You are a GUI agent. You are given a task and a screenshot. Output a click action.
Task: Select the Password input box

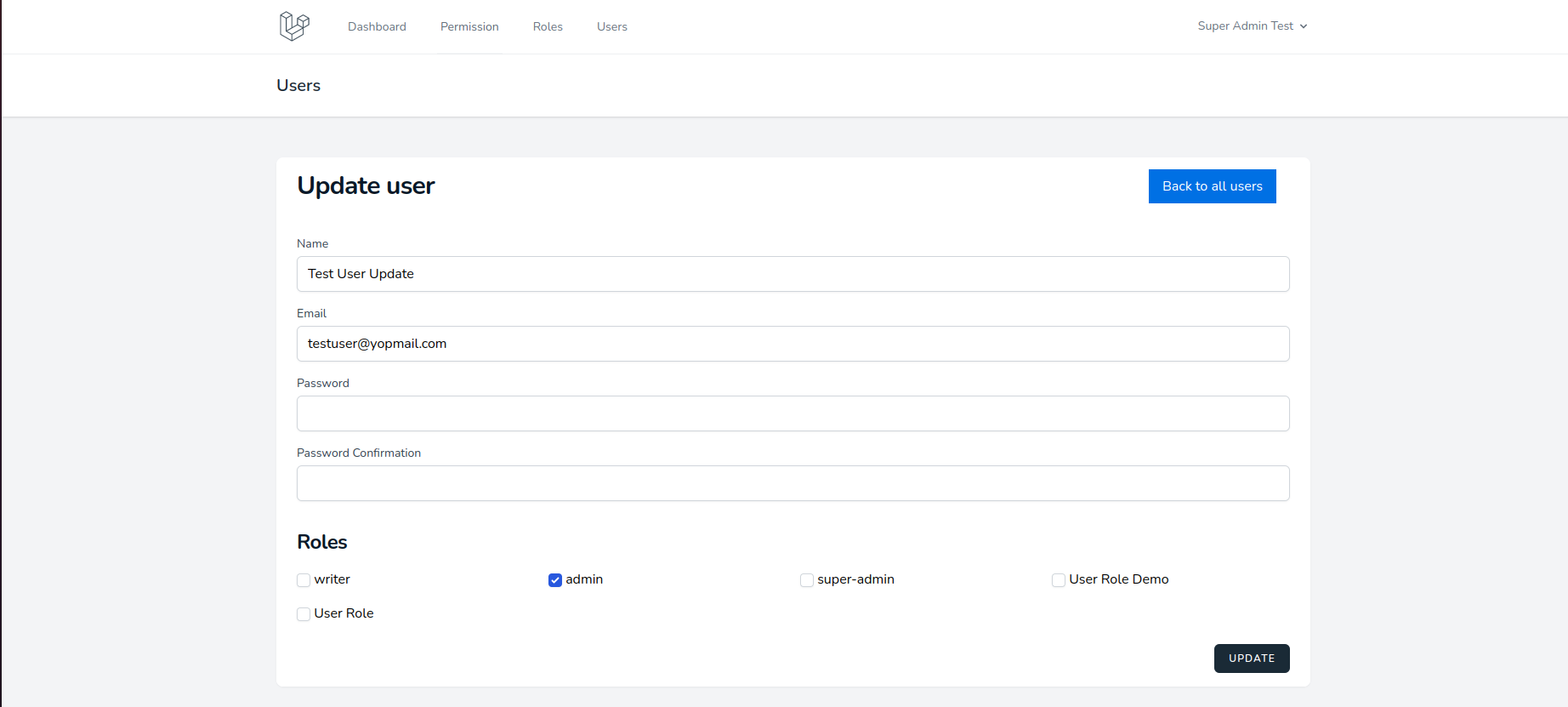click(x=793, y=413)
